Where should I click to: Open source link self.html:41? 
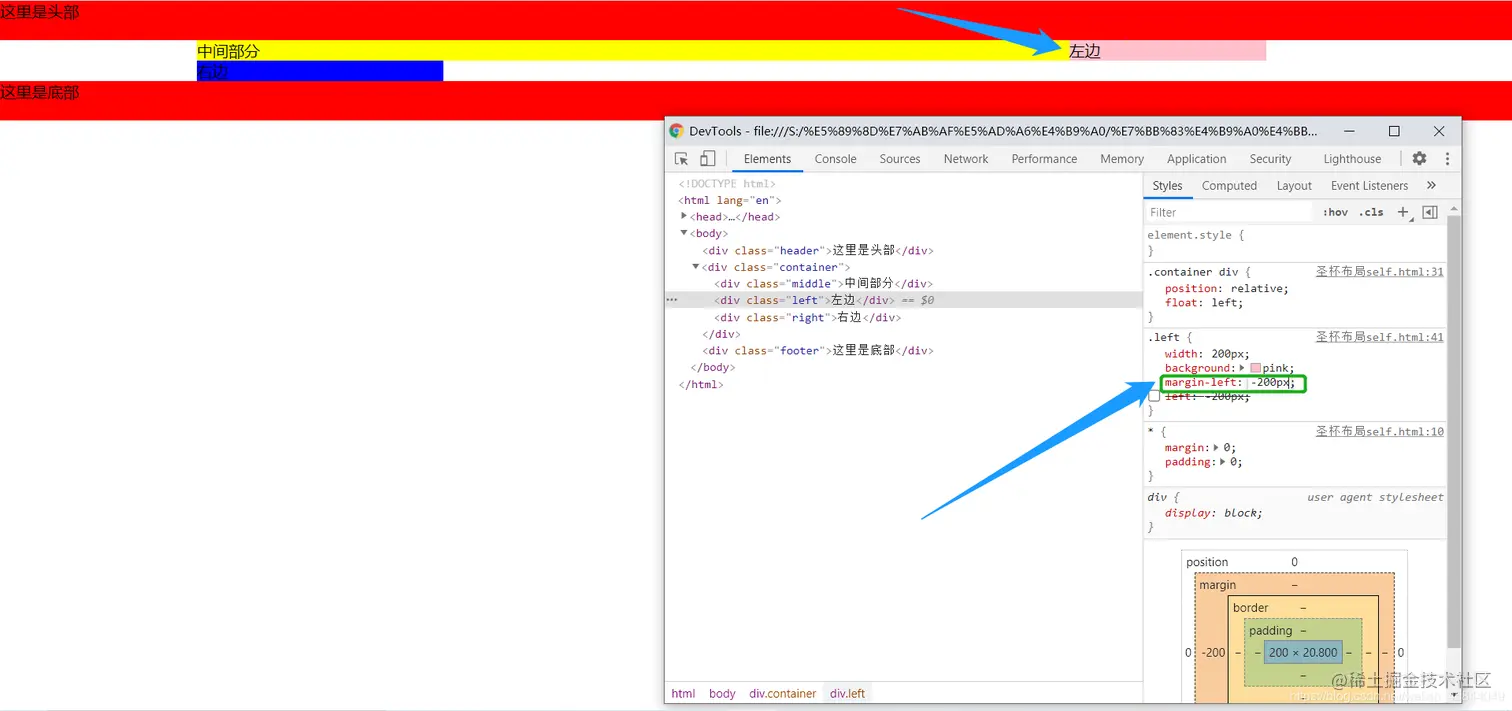pos(1379,337)
